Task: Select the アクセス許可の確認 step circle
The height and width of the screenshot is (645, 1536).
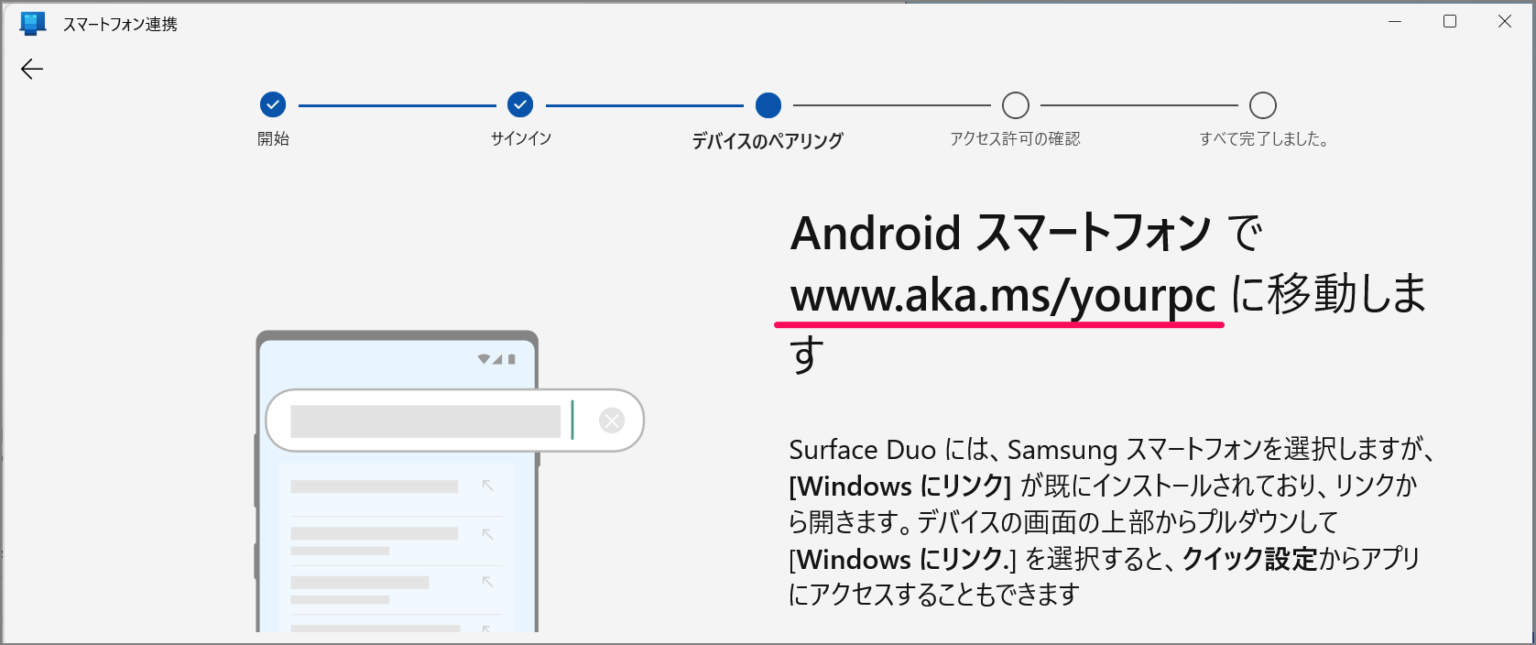Action: click(x=1015, y=105)
